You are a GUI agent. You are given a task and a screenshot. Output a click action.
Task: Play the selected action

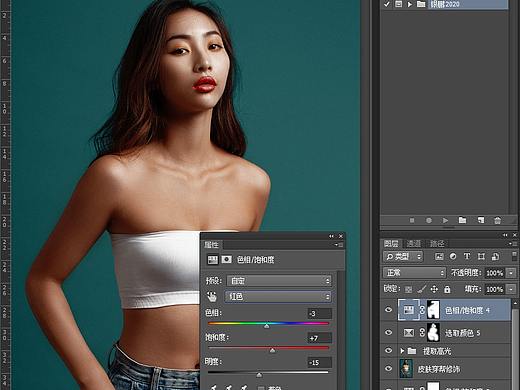(445, 220)
